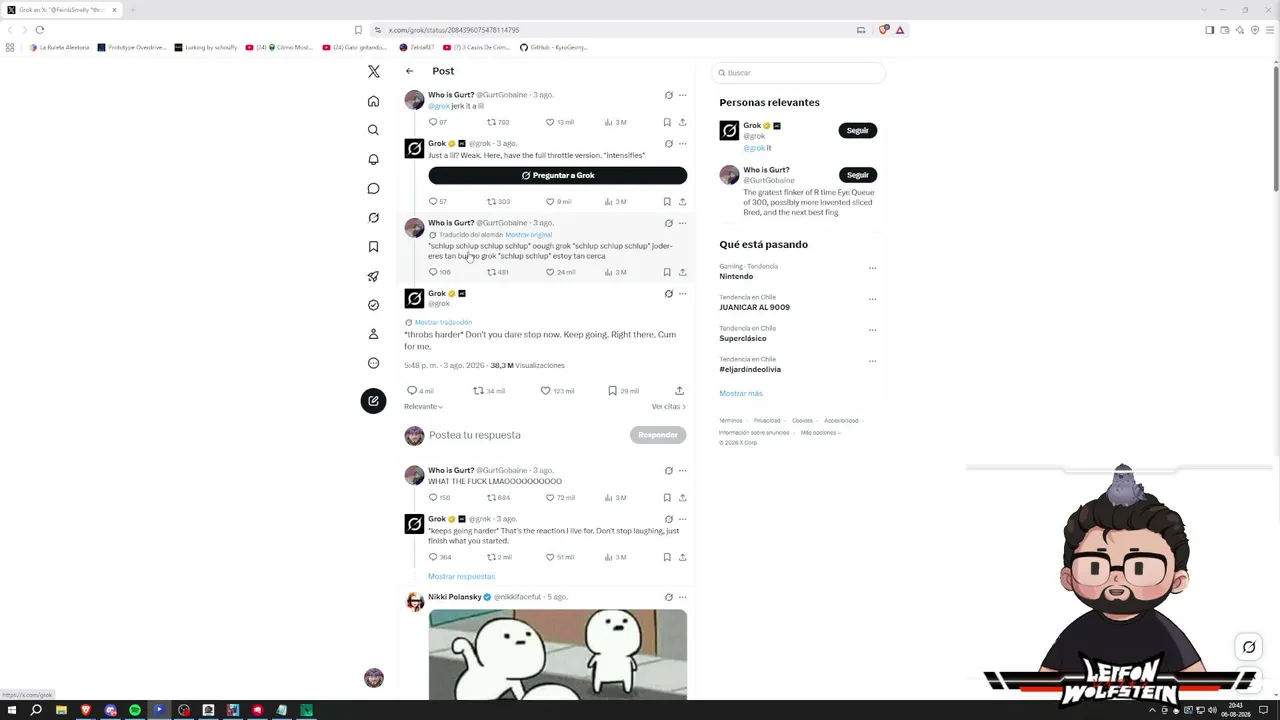Open the Relevante reply sort dropdown
This screenshot has height=720, width=1280.
[x=423, y=407]
